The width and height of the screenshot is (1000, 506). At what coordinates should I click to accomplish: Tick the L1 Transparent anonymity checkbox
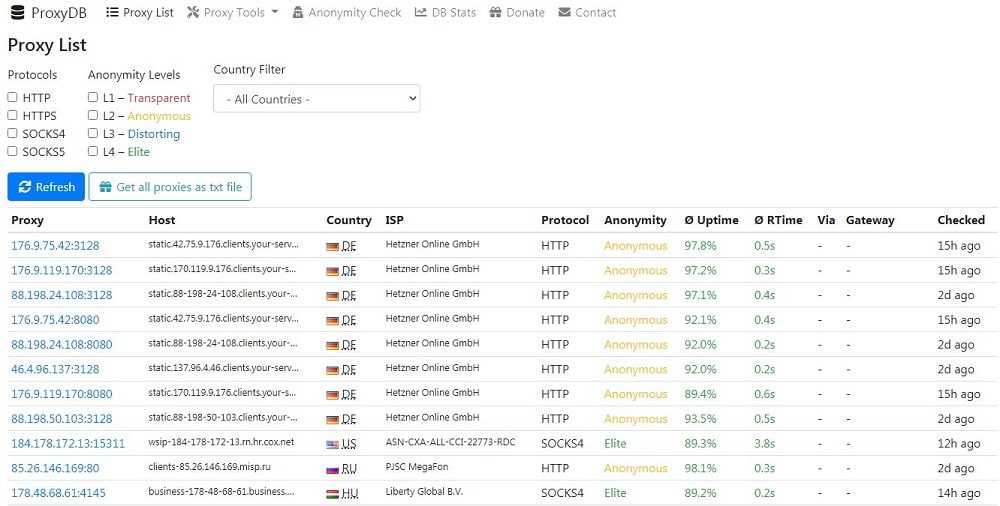[x=93, y=98]
